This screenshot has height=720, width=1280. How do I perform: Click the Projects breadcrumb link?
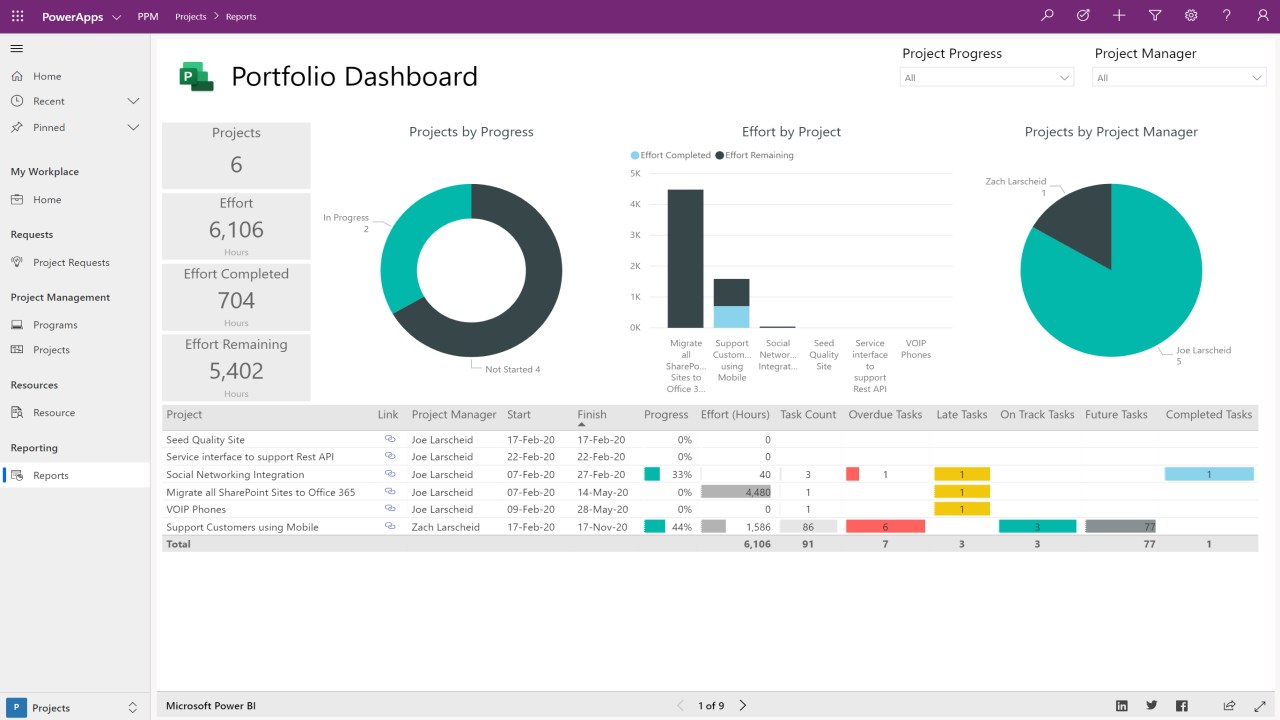(190, 17)
